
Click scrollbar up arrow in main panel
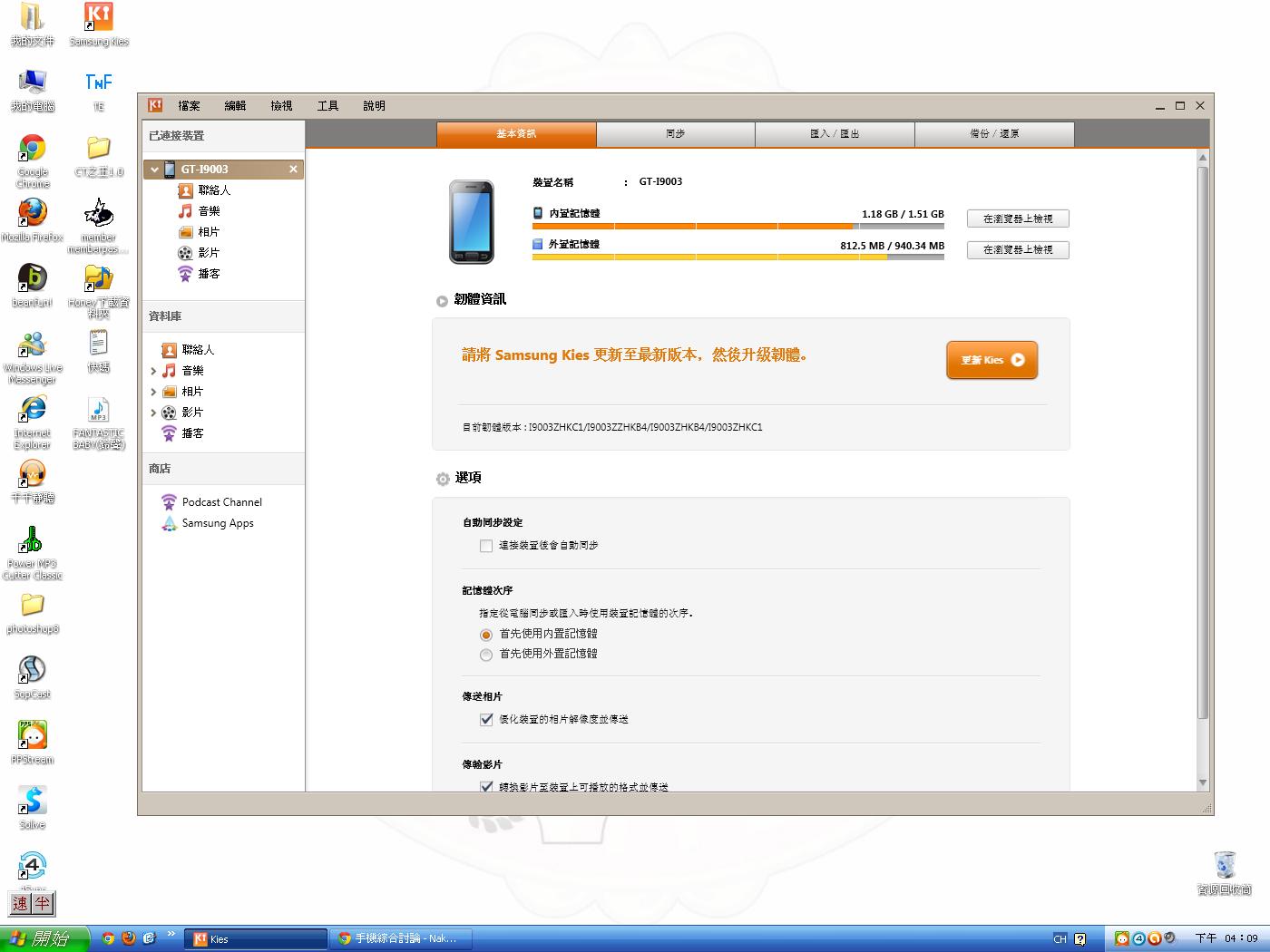point(1203,158)
